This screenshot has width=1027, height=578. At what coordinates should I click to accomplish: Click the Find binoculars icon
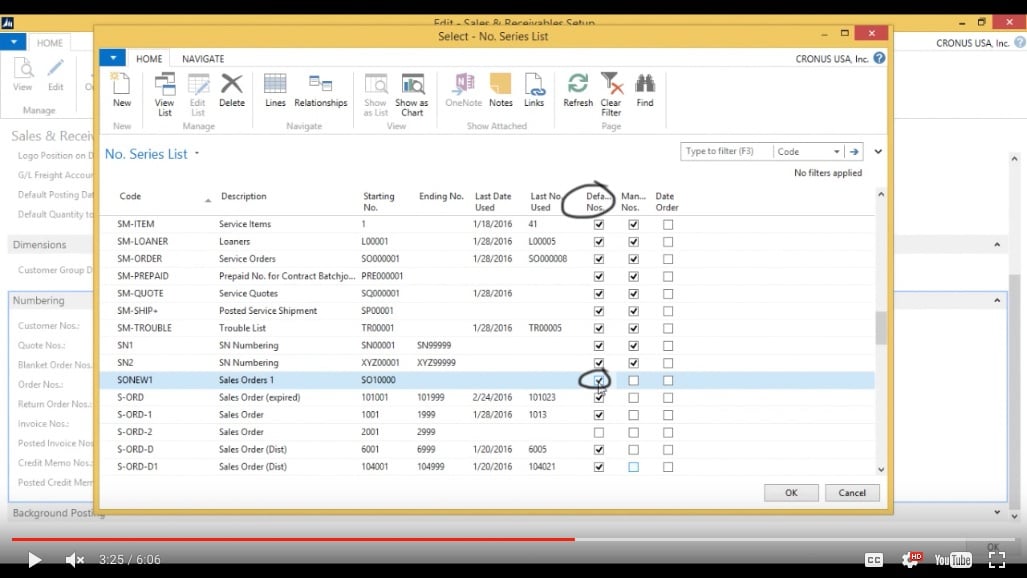645,90
